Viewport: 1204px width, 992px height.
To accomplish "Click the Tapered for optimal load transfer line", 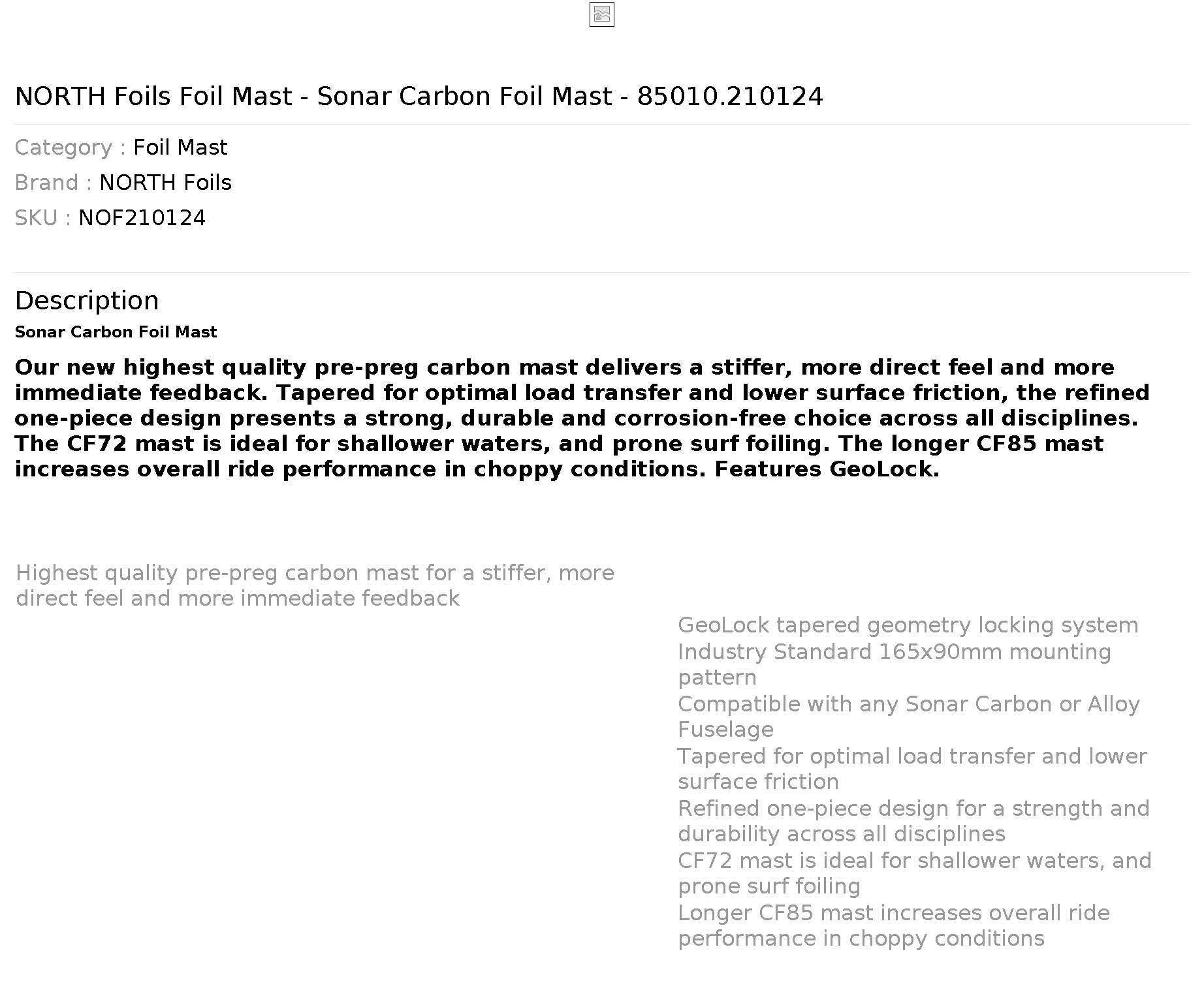I will (x=911, y=769).
